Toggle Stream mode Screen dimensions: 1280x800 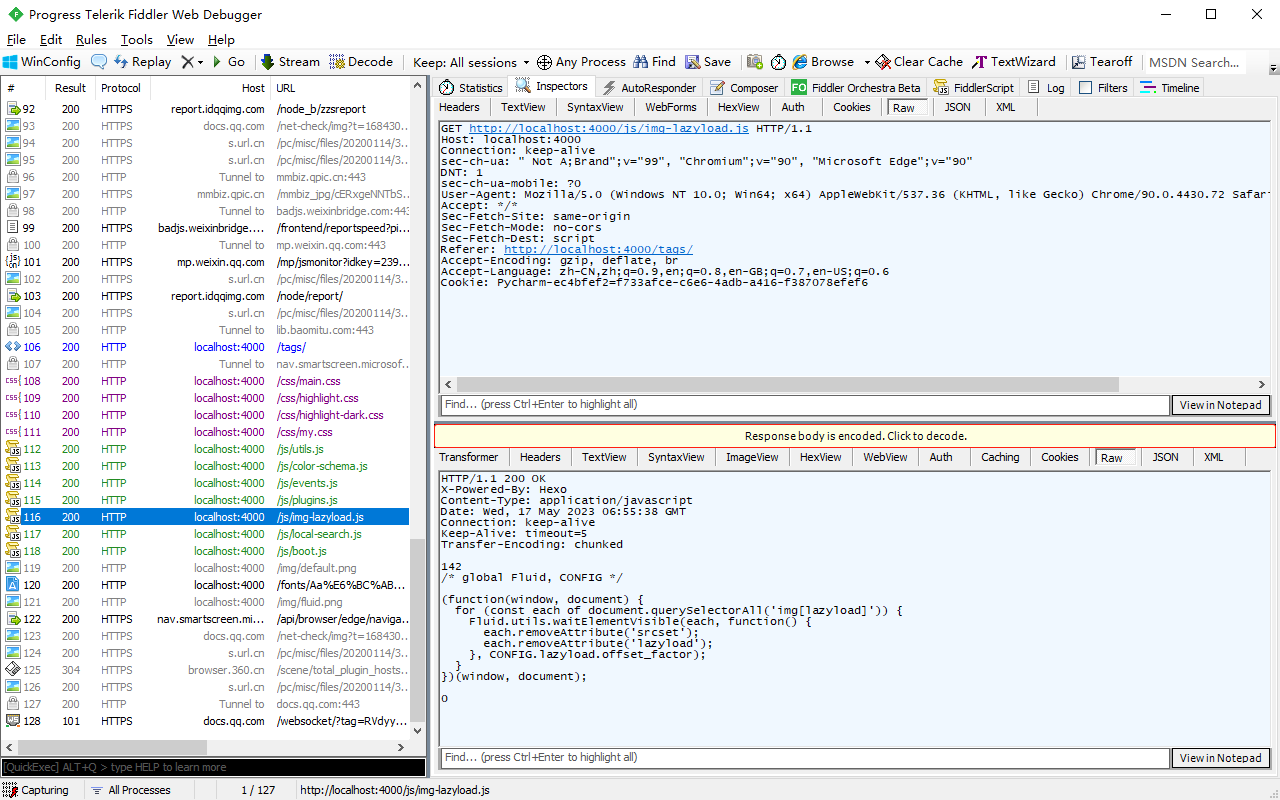pos(290,62)
